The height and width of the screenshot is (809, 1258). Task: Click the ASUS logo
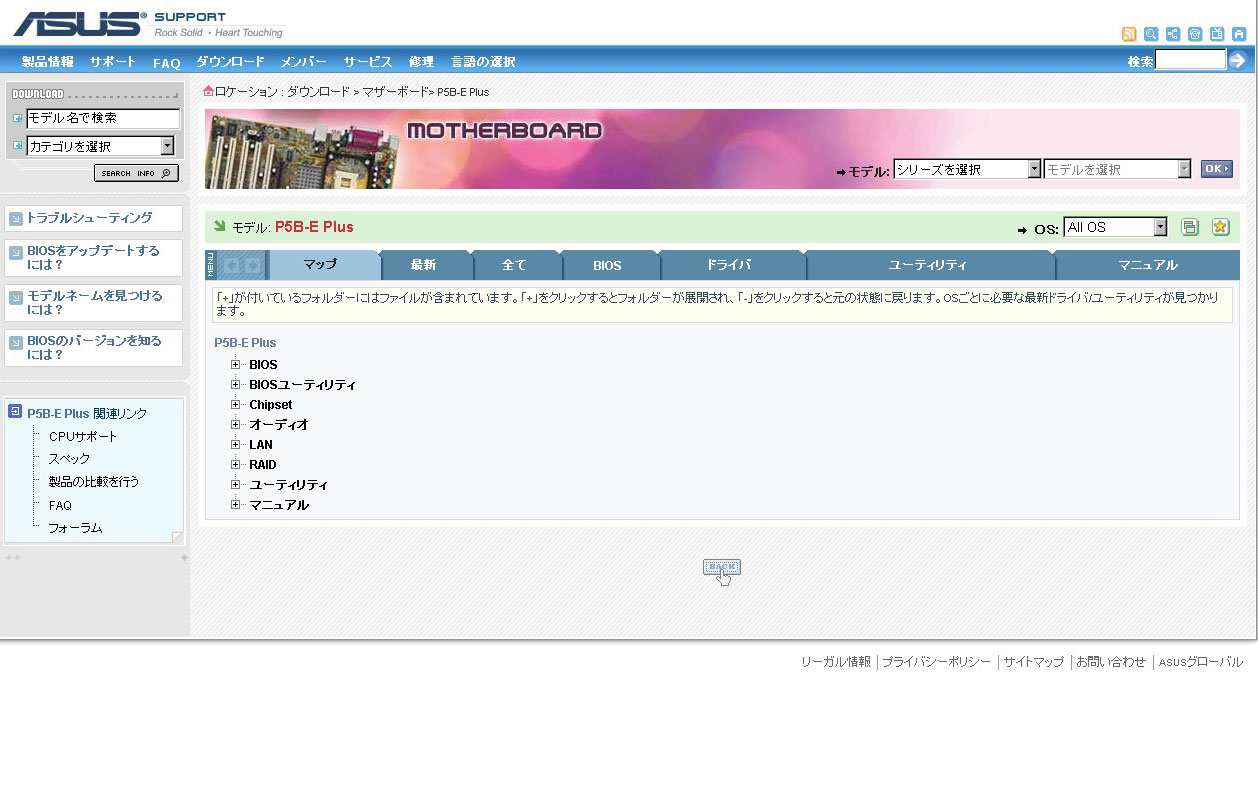79,24
